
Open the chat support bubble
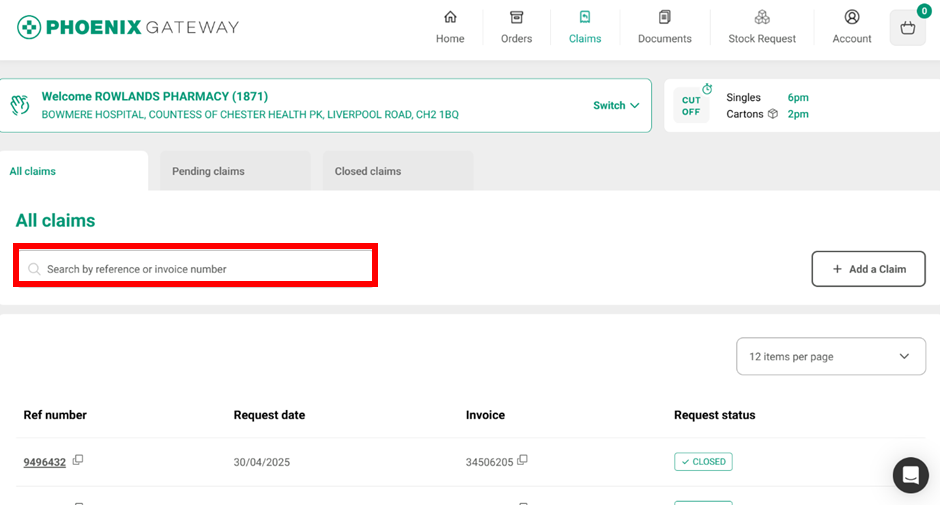pyautogui.click(x=910, y=475)
